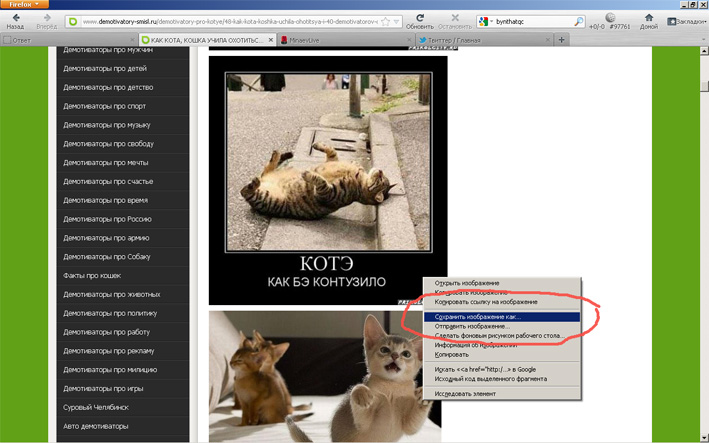This screenshot has width=709, height=443.
Task: Open Факты про кошек link
Action: pos(92,276)
